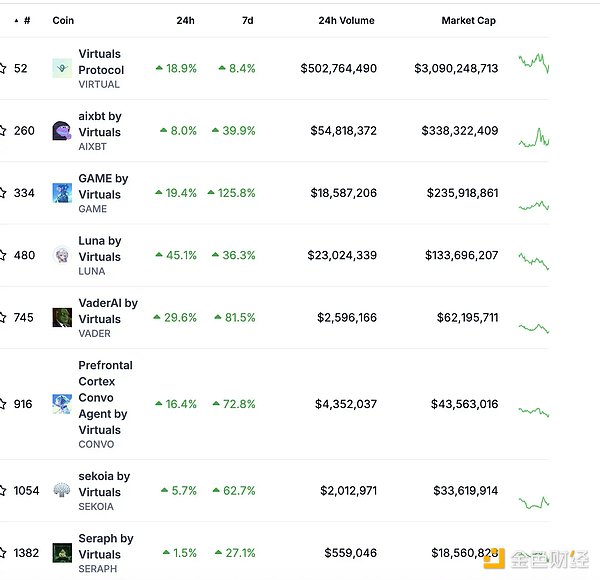Star the Luna by Virtuals row

click(x=3, y=255)
